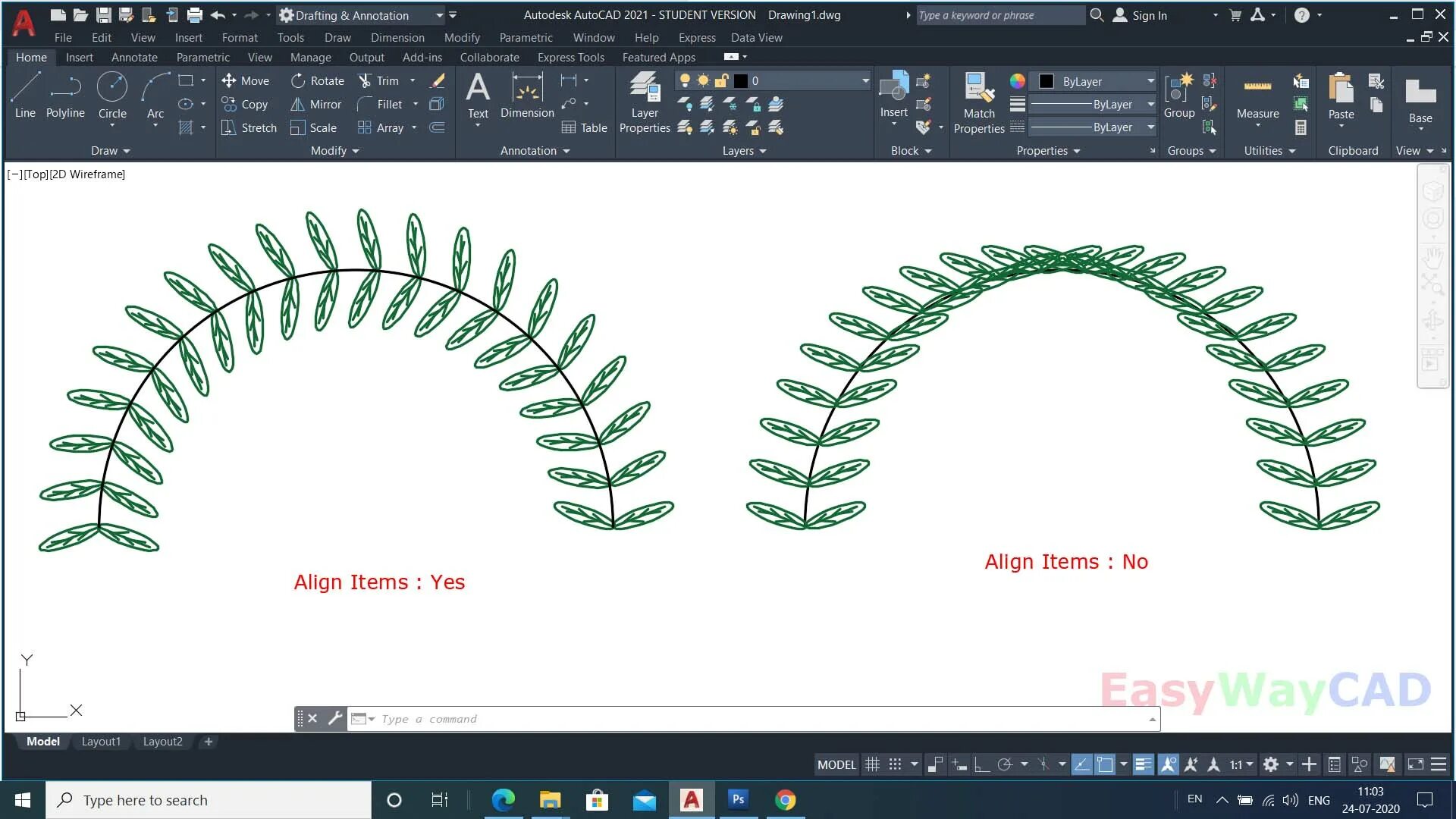This screenshot has height=819, width=1456.
Task: Open the ByLayer object color dropdown
Action: coord(1150,81)
